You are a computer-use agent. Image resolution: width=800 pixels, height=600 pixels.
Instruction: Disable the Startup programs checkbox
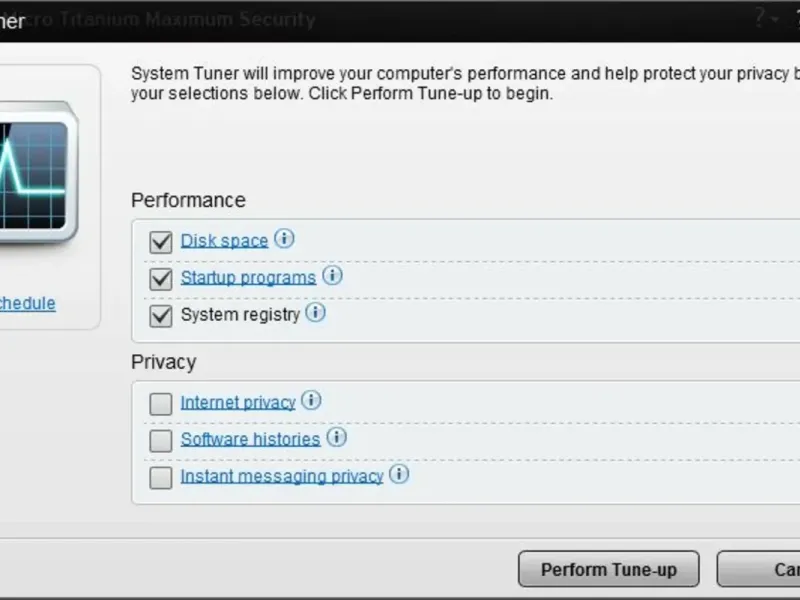click(x=161, y=279)
